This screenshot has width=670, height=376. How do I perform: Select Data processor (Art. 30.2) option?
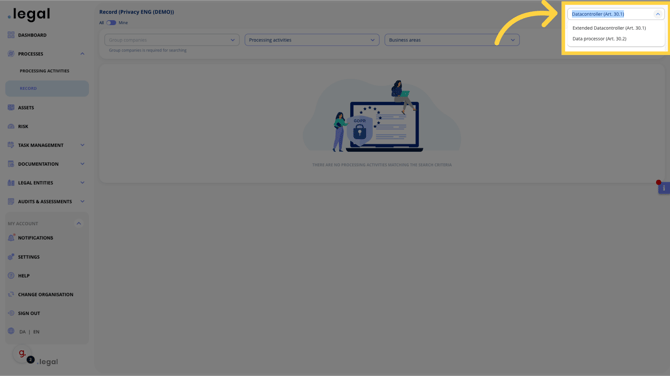599,39
